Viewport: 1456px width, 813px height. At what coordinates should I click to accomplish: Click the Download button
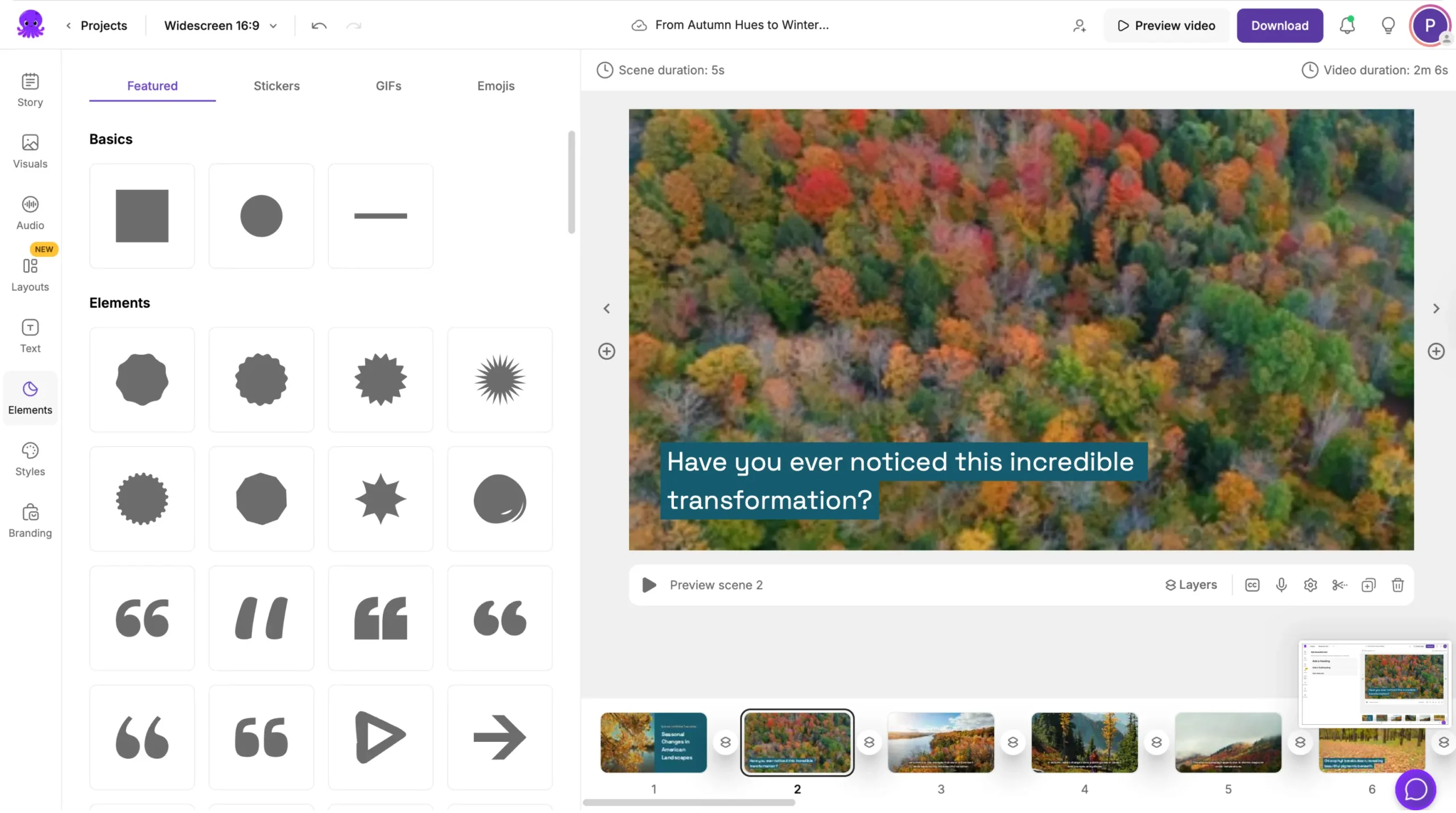coord(1280,26)
